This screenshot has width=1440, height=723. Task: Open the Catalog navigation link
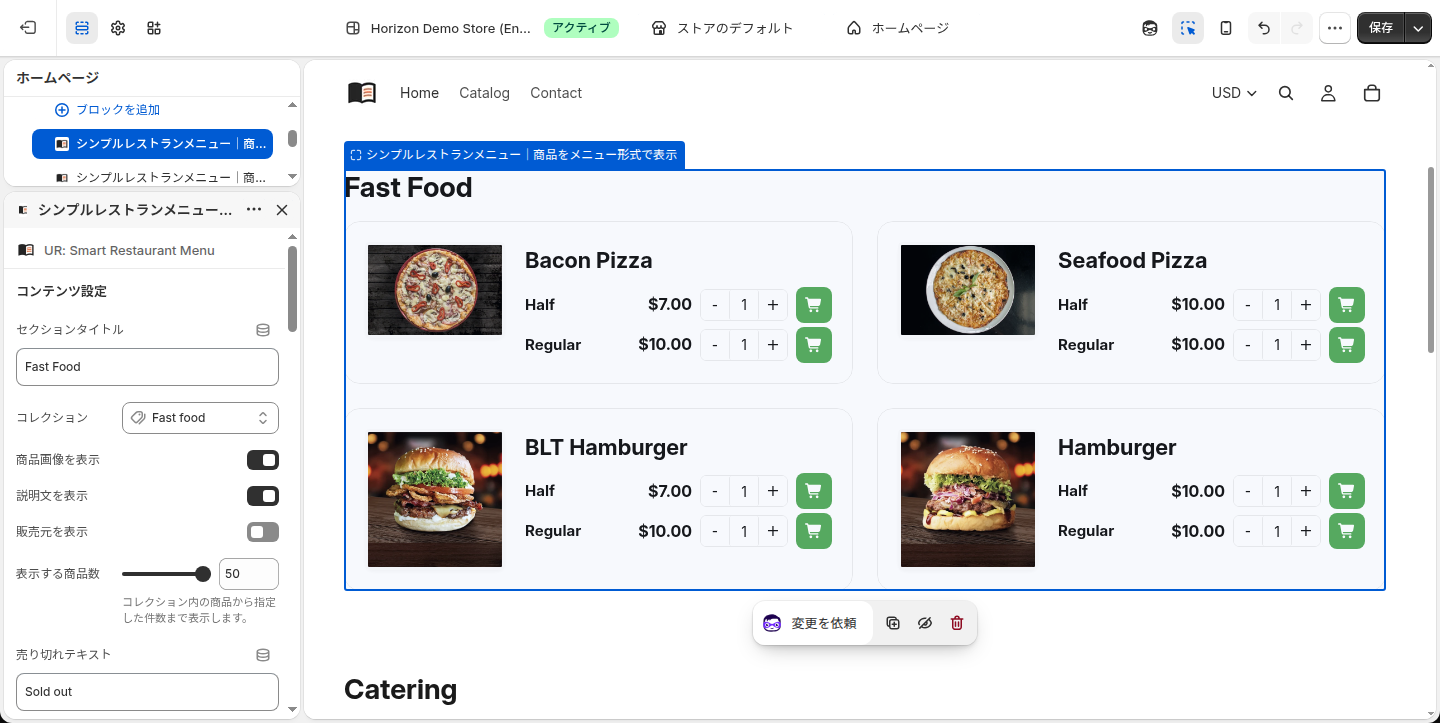click(x=484, y=93)
